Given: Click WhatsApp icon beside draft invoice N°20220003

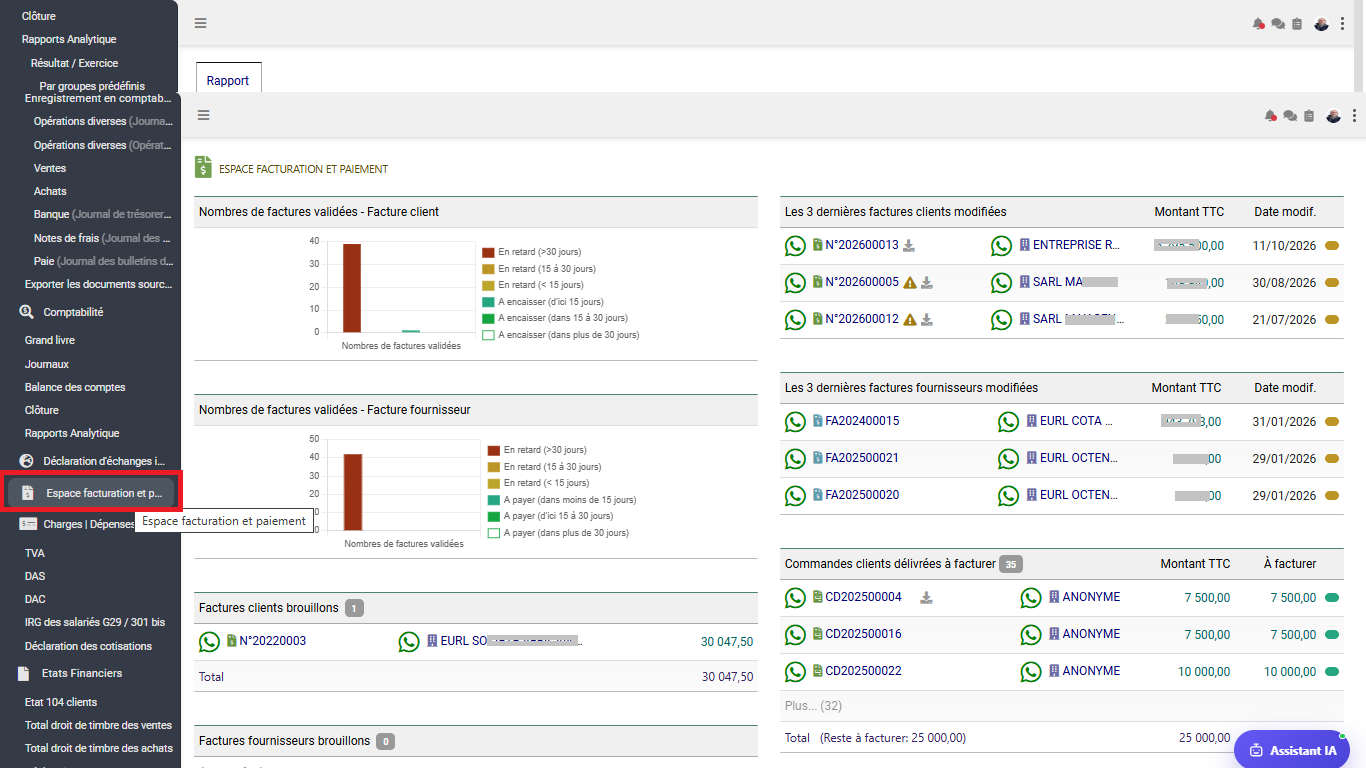Looking at the screenshot, I should [x=209, y=642].
